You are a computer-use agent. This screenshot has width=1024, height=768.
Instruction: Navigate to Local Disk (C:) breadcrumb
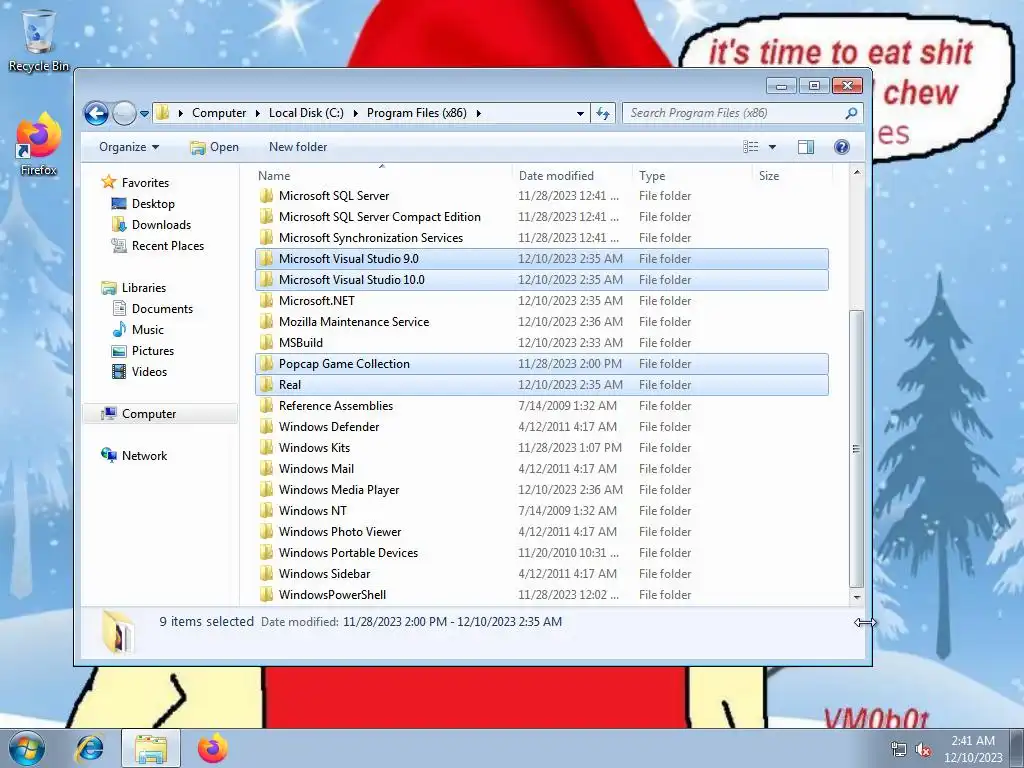(x=306, y=113)
